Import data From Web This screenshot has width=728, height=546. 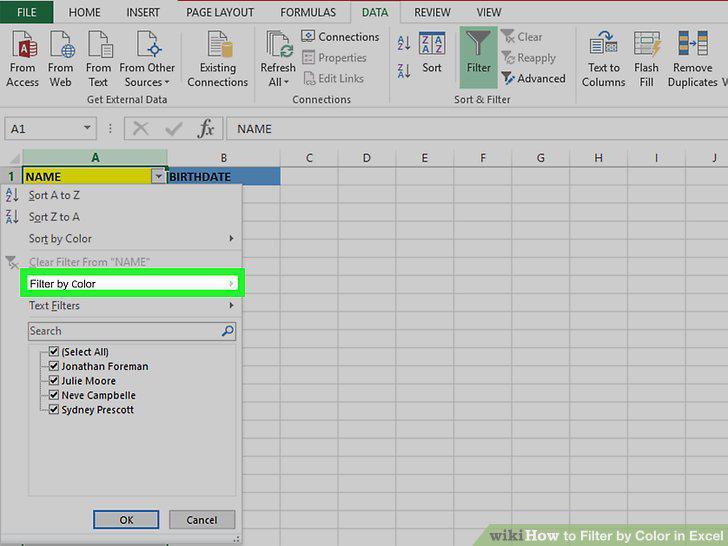(61, 58)
